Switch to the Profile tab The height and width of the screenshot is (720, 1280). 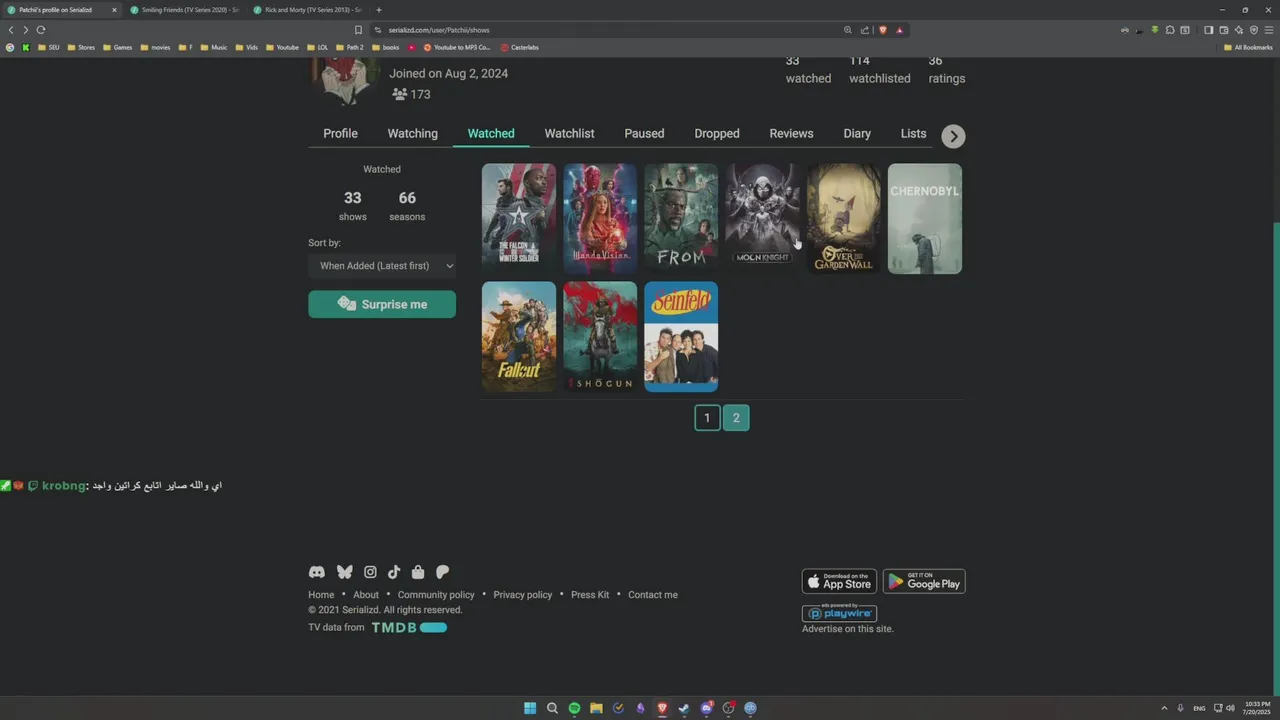coord(340,134)
